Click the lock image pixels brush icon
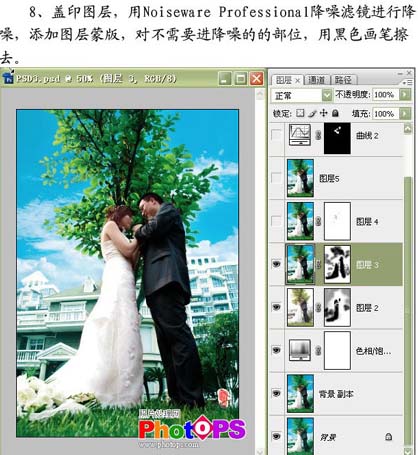 click(312, 113)
